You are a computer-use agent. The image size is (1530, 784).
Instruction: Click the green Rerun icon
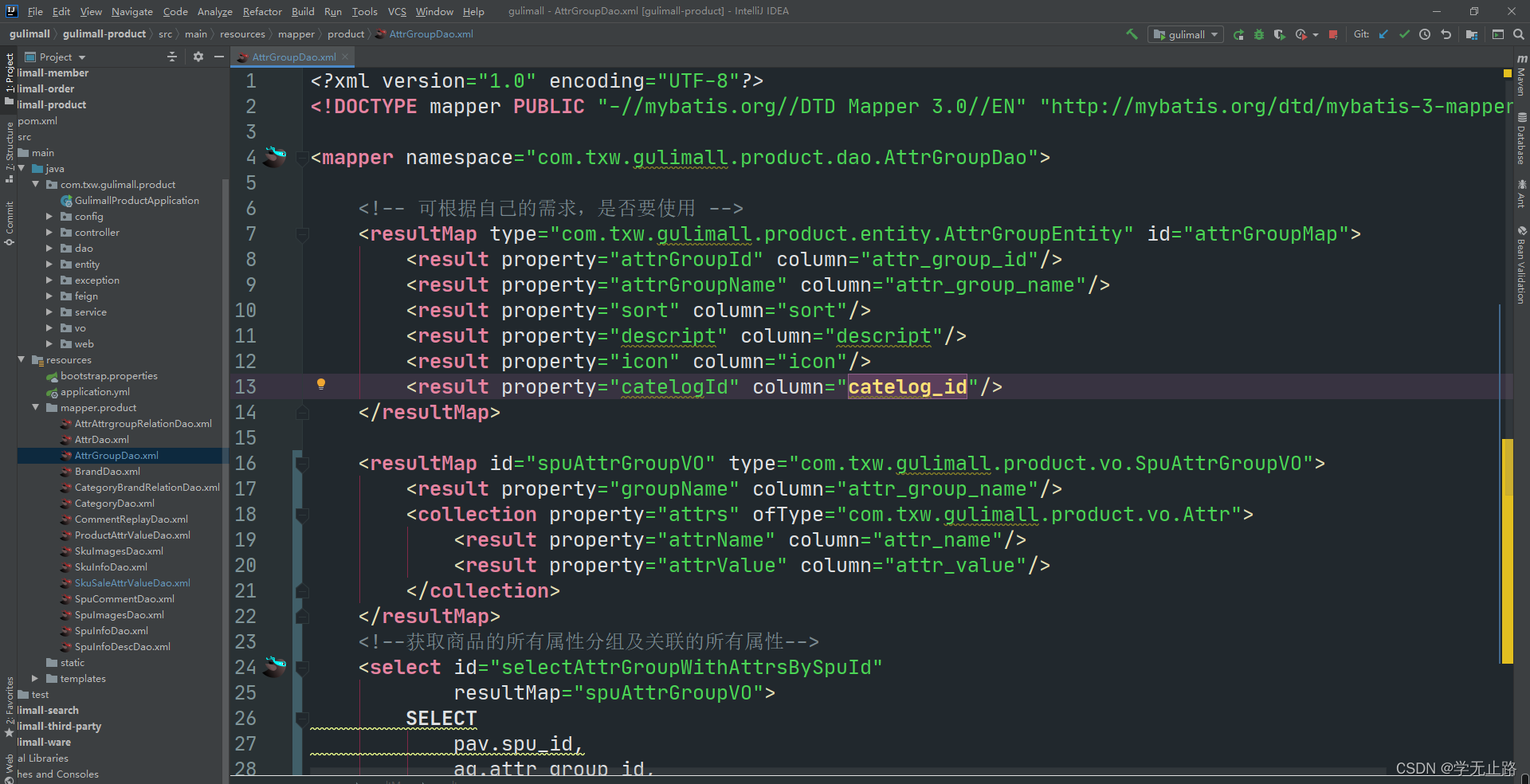(1238, 34)
